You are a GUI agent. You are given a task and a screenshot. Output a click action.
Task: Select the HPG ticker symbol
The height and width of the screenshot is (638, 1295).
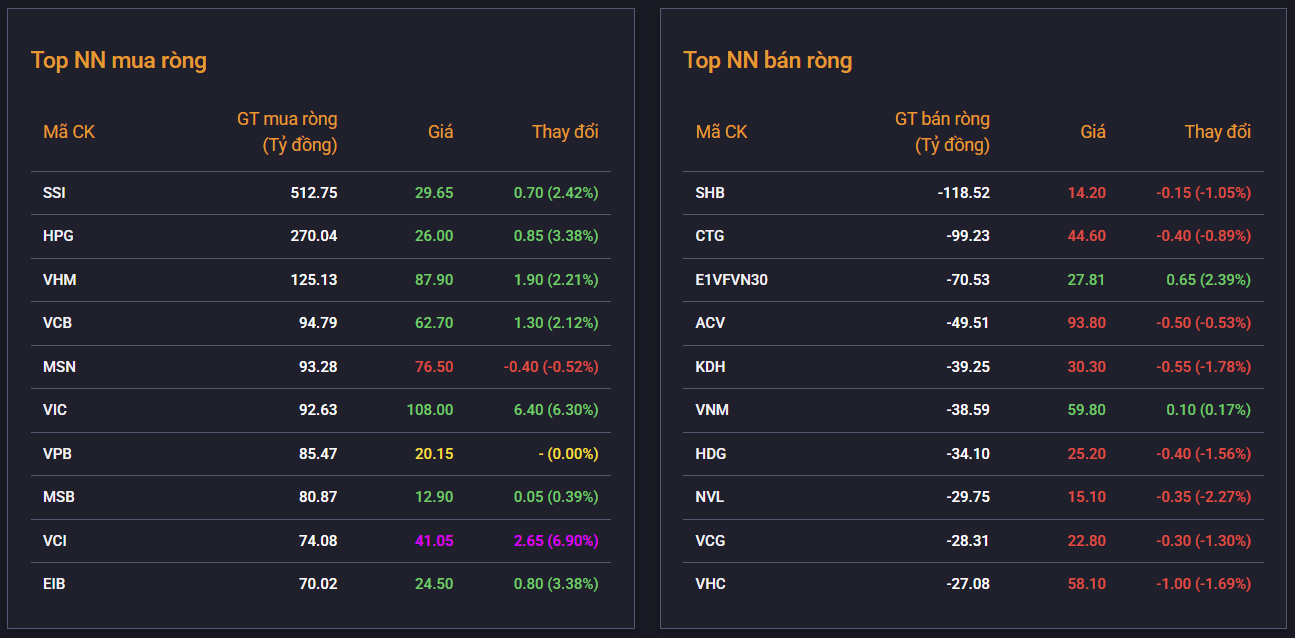(x=58, y=236)
